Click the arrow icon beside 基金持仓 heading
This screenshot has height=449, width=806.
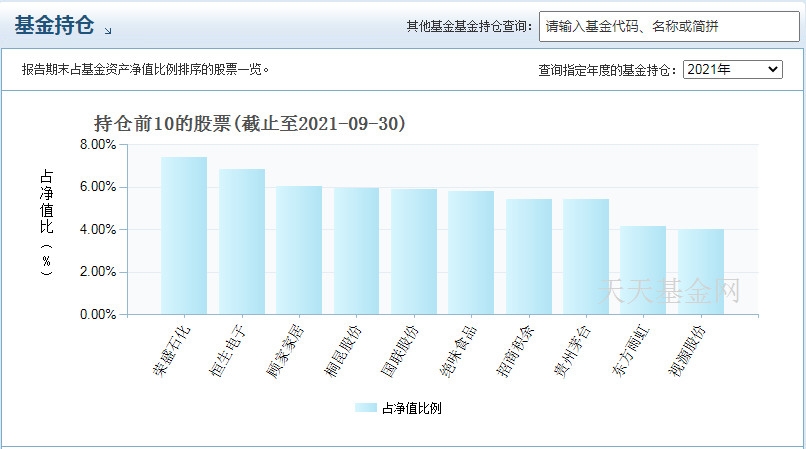108,31
